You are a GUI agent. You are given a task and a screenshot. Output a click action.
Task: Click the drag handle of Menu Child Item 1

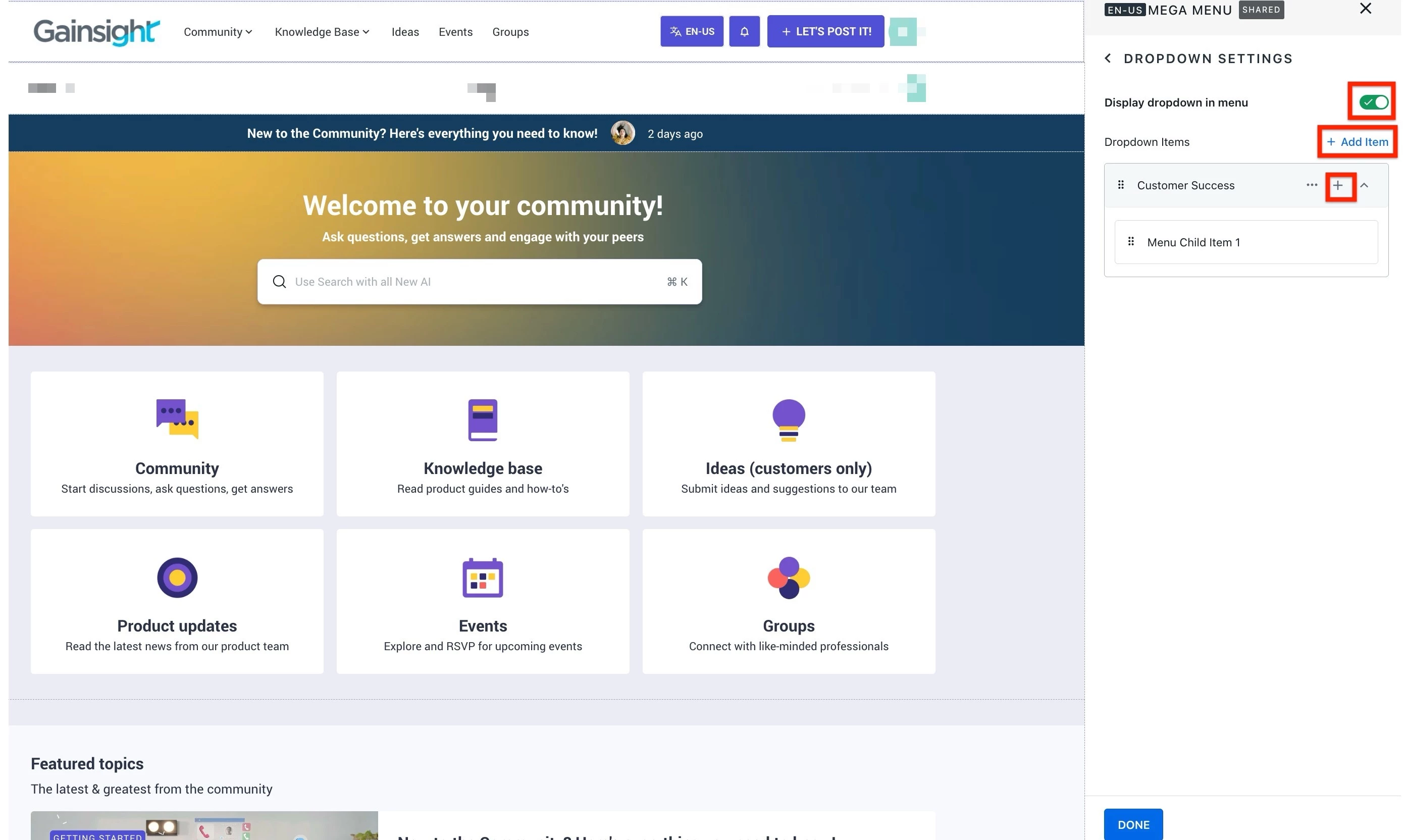(x=1130, y=242)
